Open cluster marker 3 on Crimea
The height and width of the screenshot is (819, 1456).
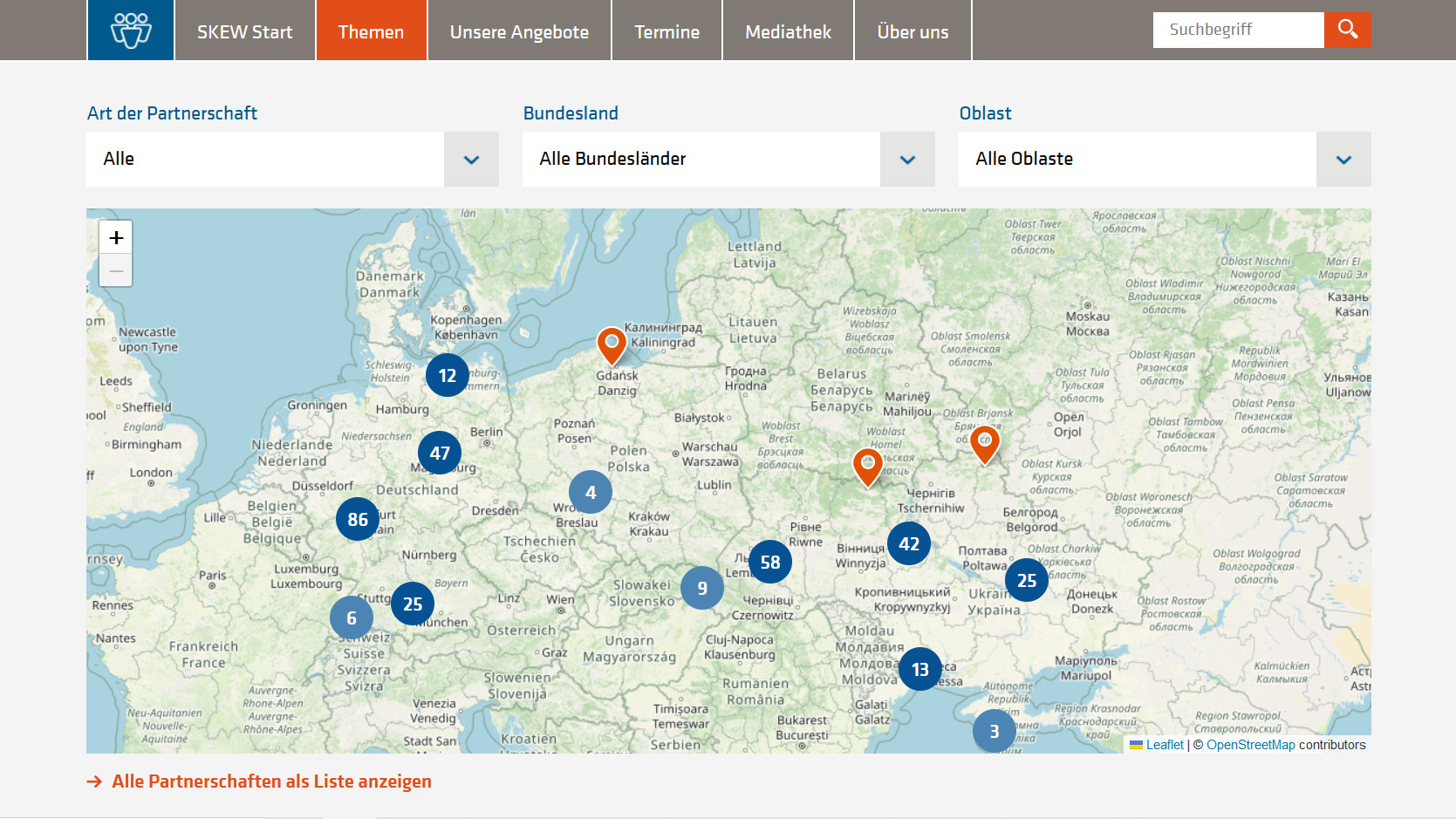pos(995,731)
